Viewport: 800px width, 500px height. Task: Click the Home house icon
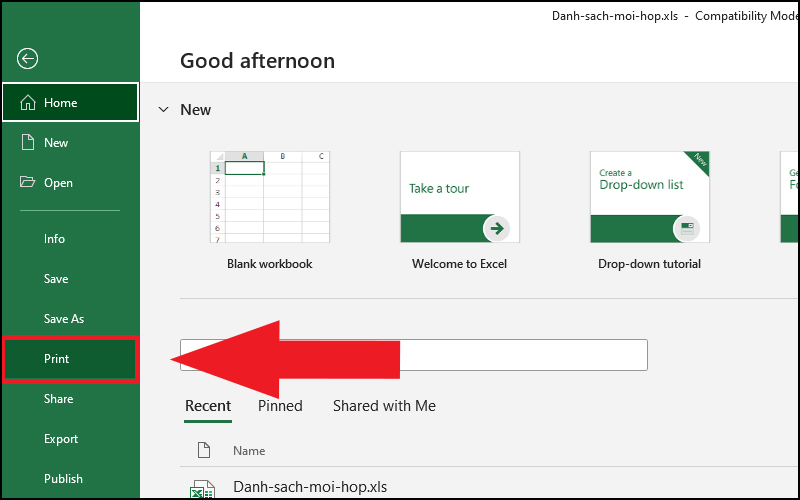click(x=27, y=103)
